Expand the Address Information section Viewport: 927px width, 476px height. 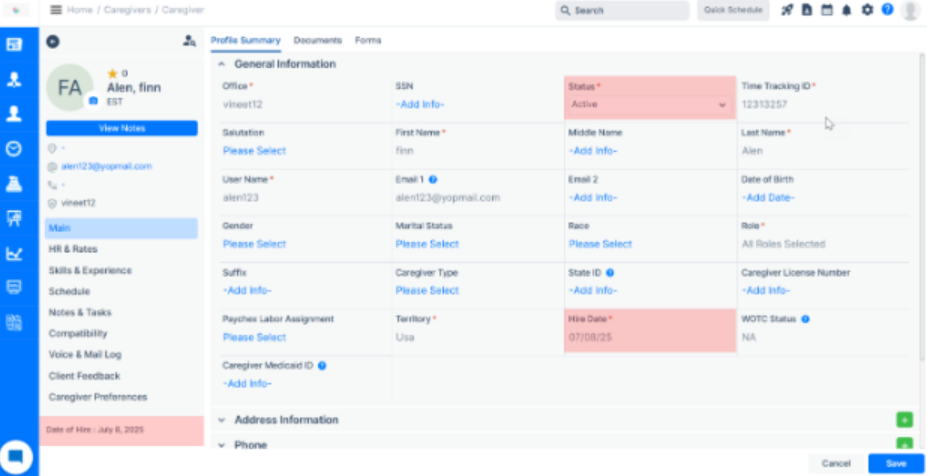click(x=222, y=420)
